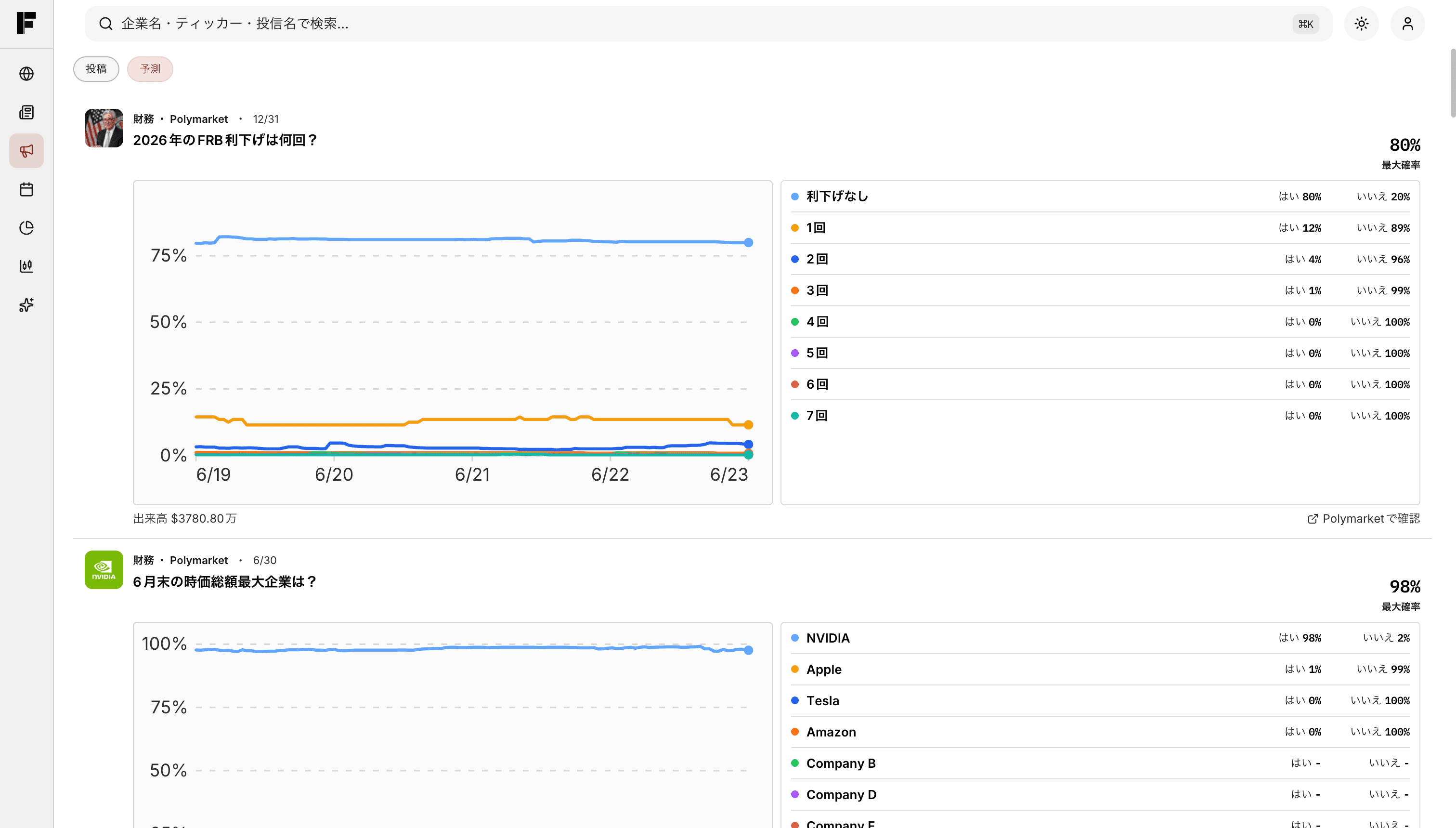Screen dimensions: 1456x828
Task: Select the 3回 outcome row
Action: click(x=1100, y=290)
